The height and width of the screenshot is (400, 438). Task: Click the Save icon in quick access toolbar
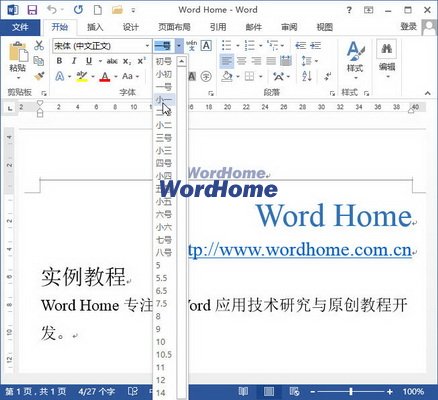pos(32,10)
